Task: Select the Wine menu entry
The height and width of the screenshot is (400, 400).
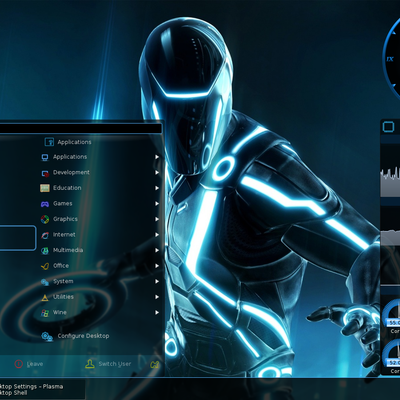Action: (100, 313)
